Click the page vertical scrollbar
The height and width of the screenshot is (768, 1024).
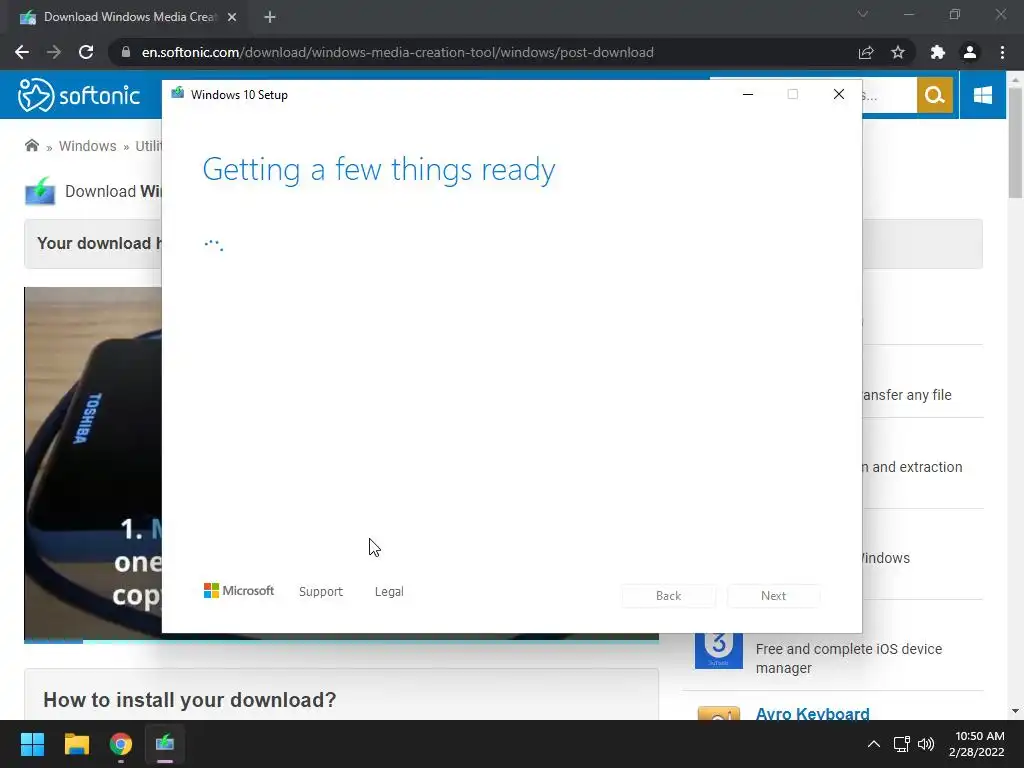(1015, 142)
